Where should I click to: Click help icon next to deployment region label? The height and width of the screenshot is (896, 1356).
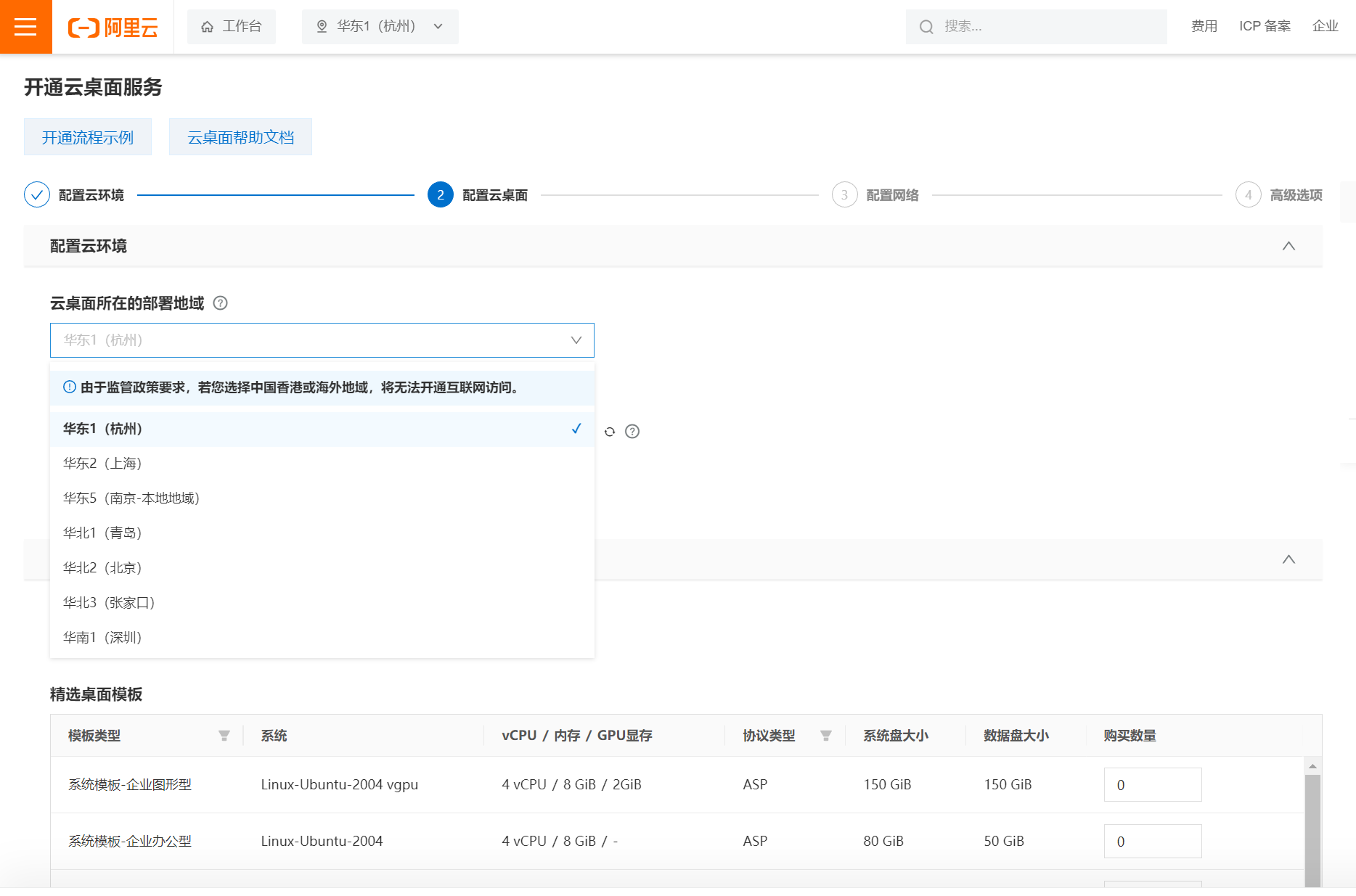[x=221, y=303]
